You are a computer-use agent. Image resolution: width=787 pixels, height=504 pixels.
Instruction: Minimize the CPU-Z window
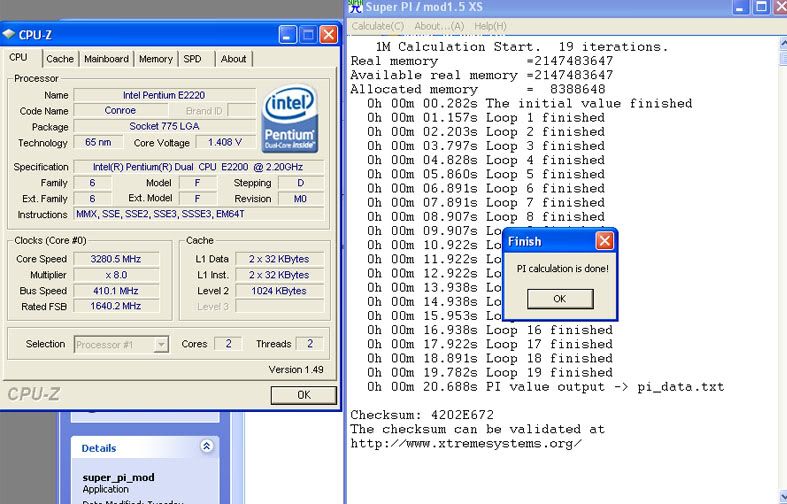click(x=286, y=35)
